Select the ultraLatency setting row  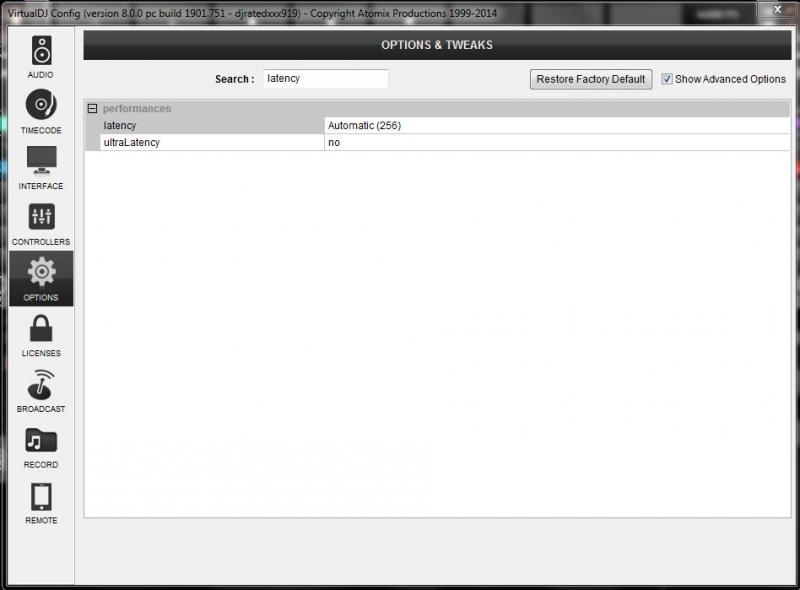point(438,142)
